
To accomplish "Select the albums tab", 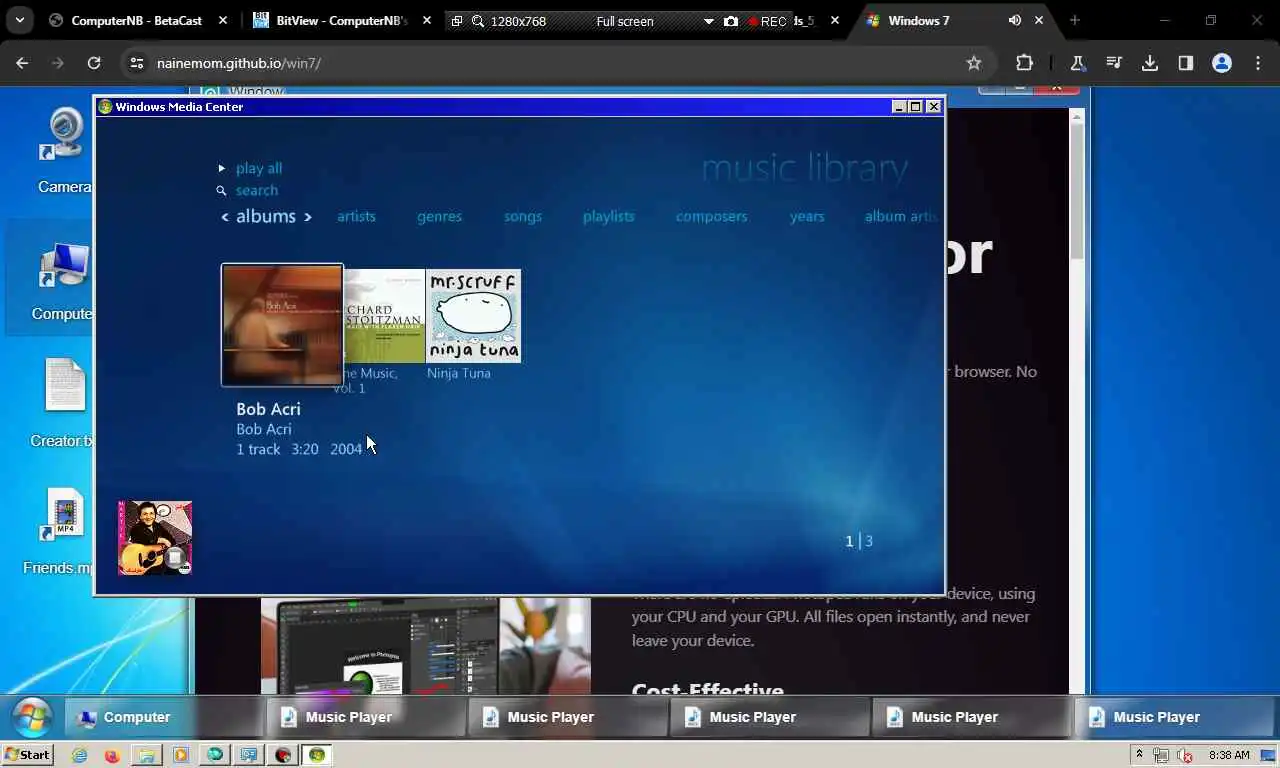I will pos(266,216).
